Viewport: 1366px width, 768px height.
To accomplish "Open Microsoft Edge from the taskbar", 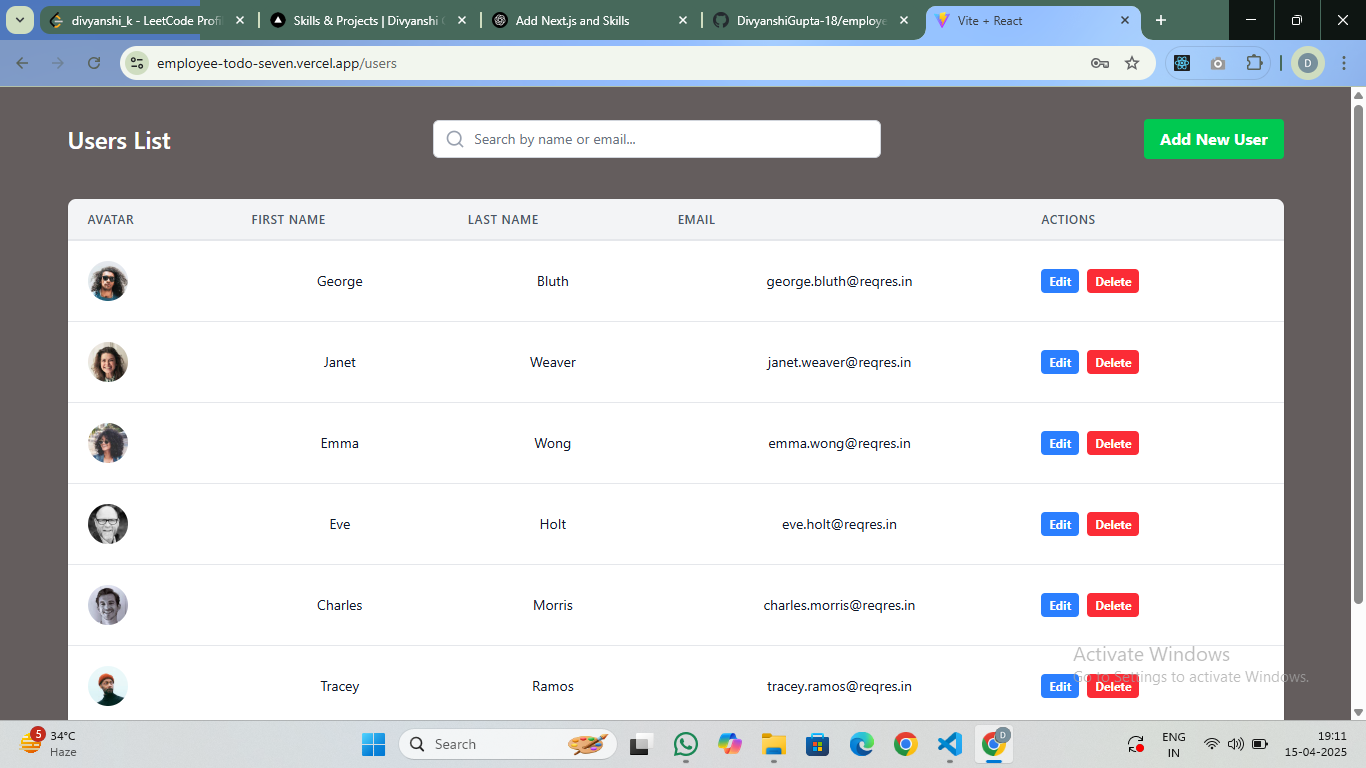I will click(x=862, y=744).
